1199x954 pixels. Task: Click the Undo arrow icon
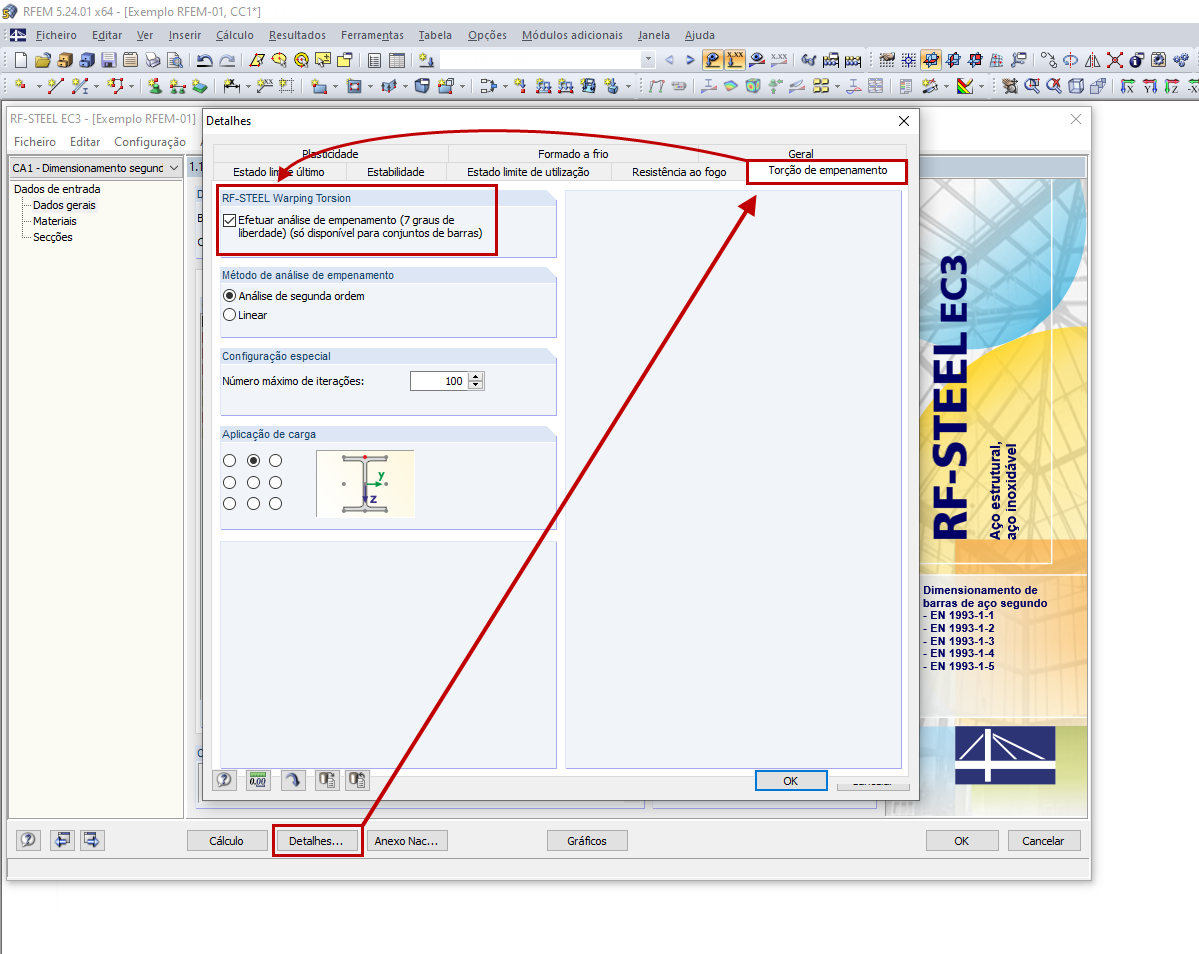tap(204, 60)
